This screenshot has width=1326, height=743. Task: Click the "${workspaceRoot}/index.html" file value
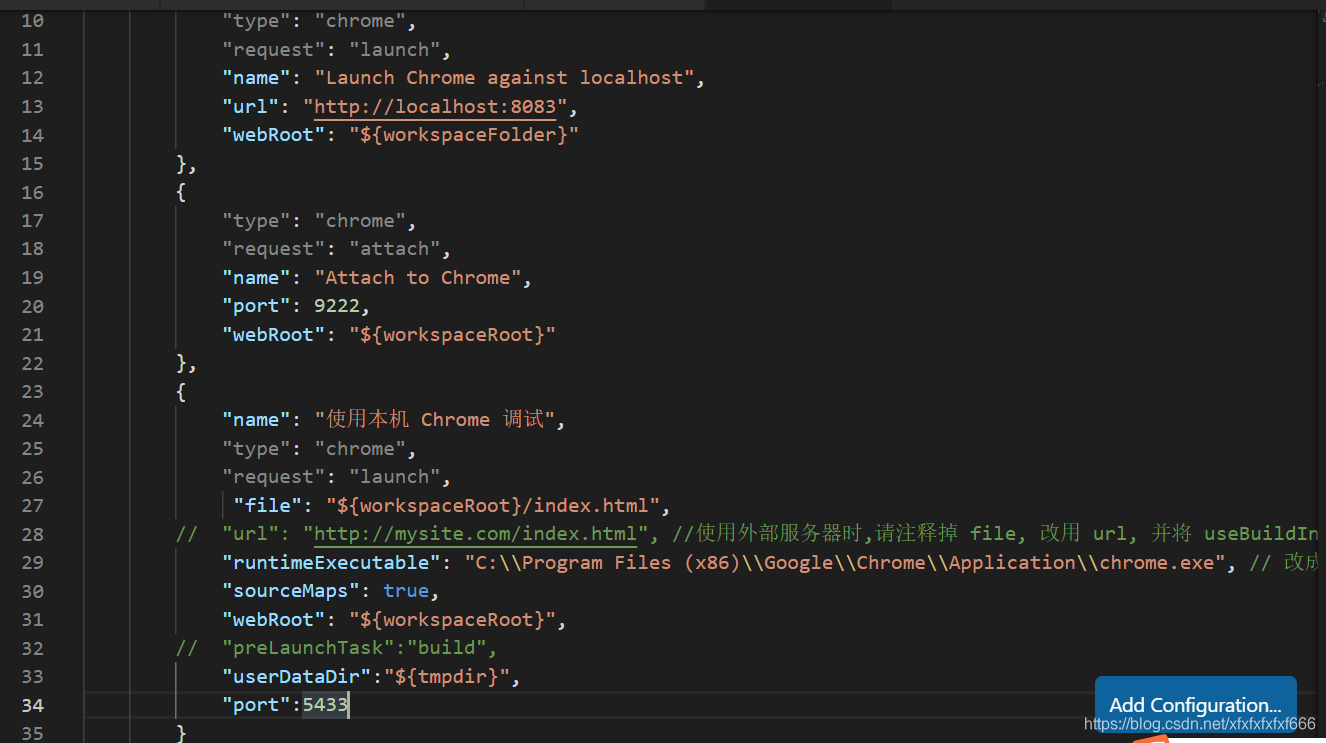[492, 505]
